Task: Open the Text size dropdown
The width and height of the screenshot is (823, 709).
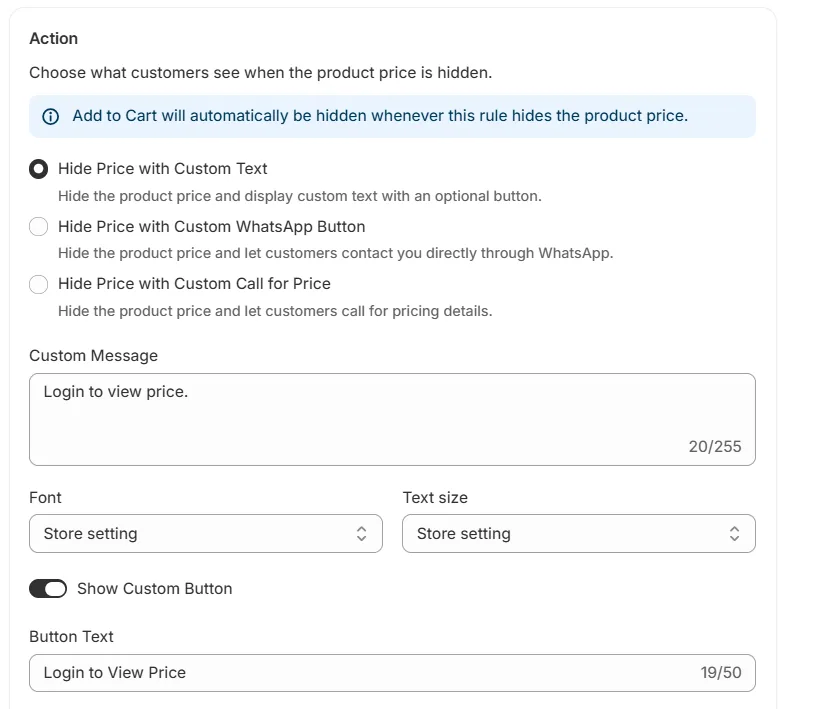Action: coord(579,534)
